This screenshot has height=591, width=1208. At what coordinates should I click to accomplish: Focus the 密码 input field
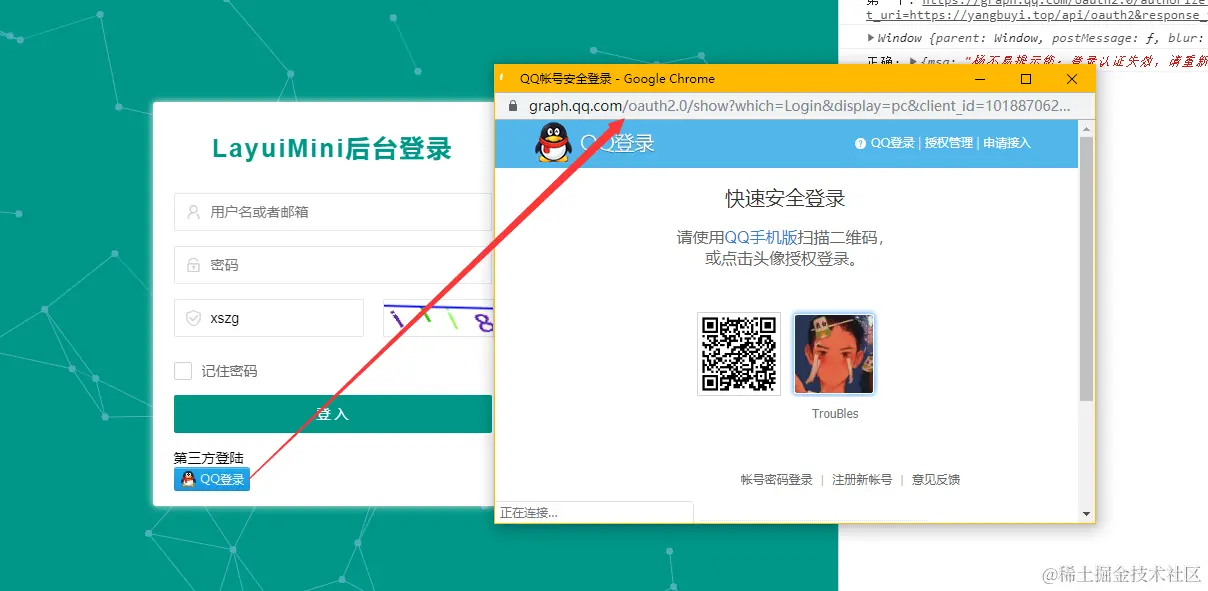tap(333, 265)
